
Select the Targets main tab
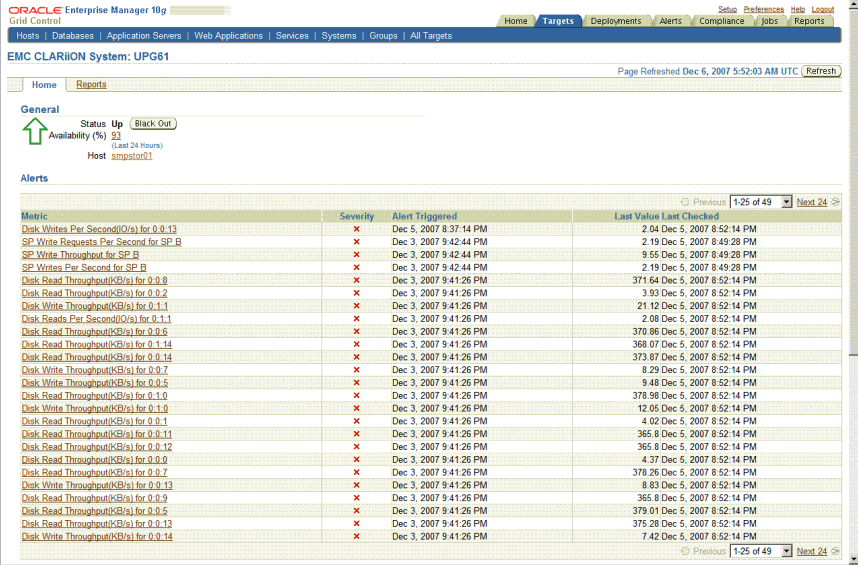(558, 21)
